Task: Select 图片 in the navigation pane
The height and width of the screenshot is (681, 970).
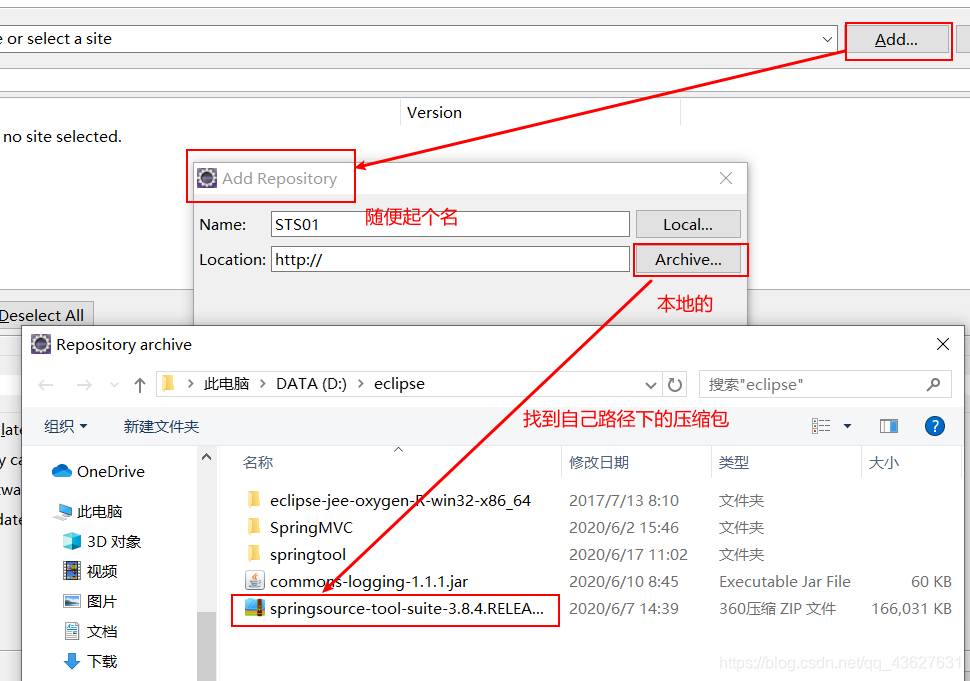Action: pyautogui.click(x=90, y=601)
